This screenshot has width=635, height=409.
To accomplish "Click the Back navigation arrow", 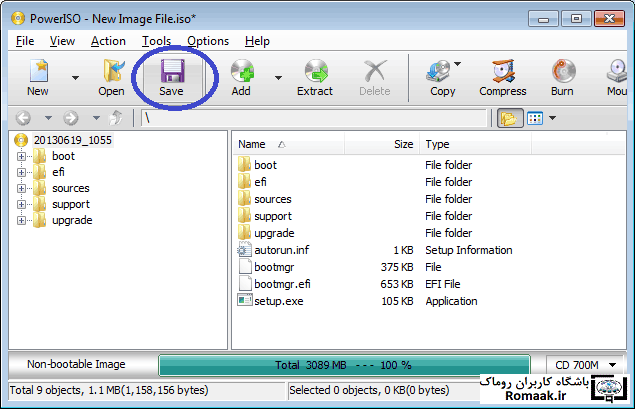I will pyautogui.click(x=23, y=118).
